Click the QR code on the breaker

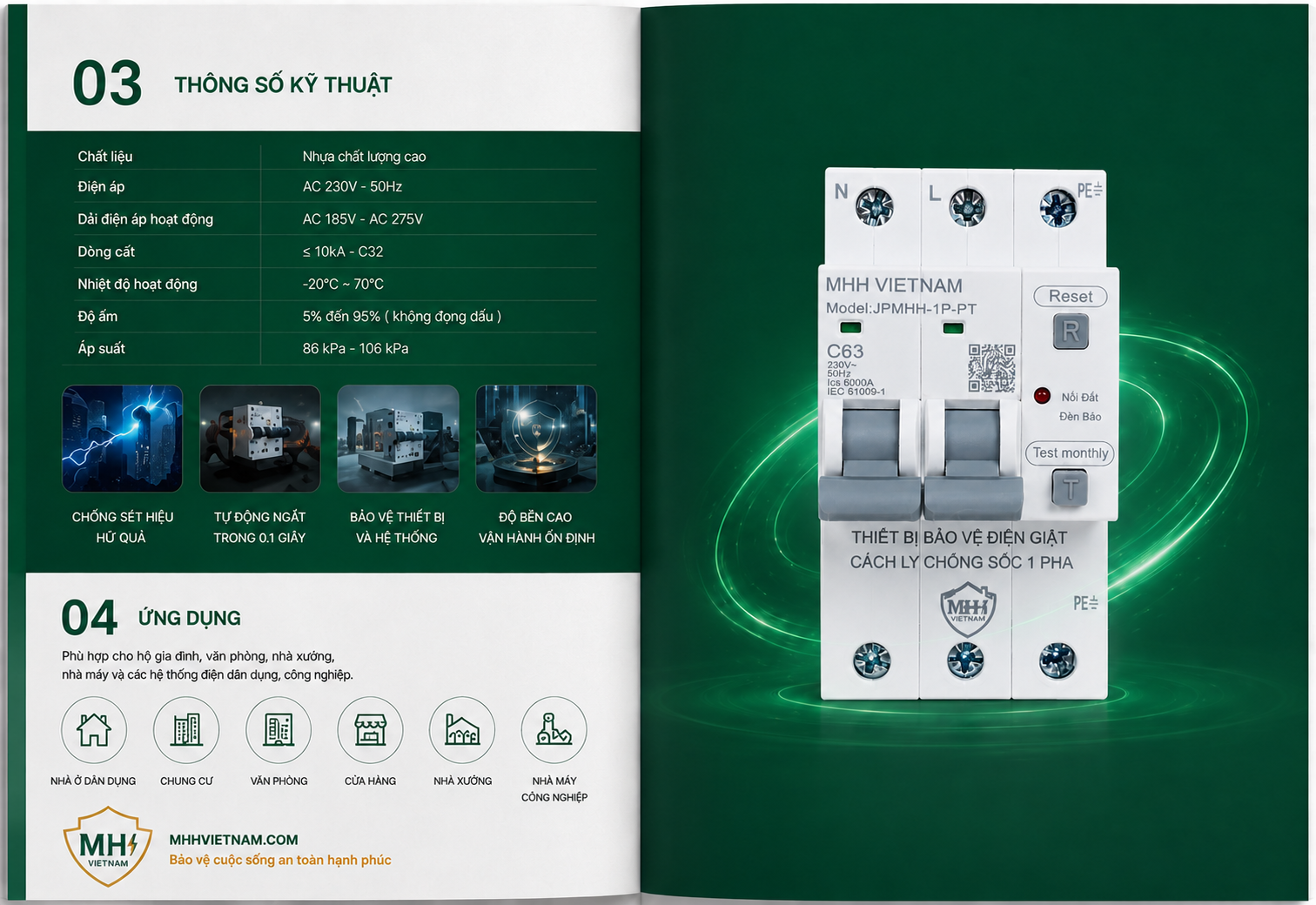pos(992,368)
